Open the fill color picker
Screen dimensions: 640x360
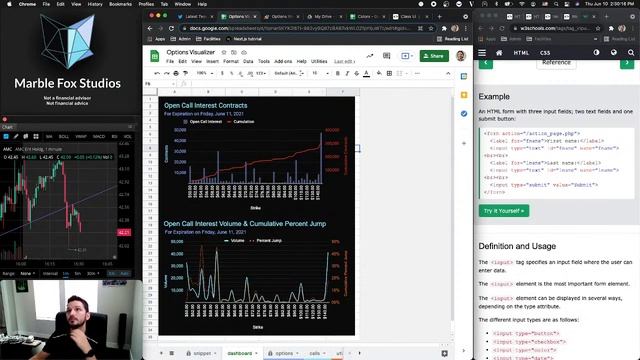(379, 73)
